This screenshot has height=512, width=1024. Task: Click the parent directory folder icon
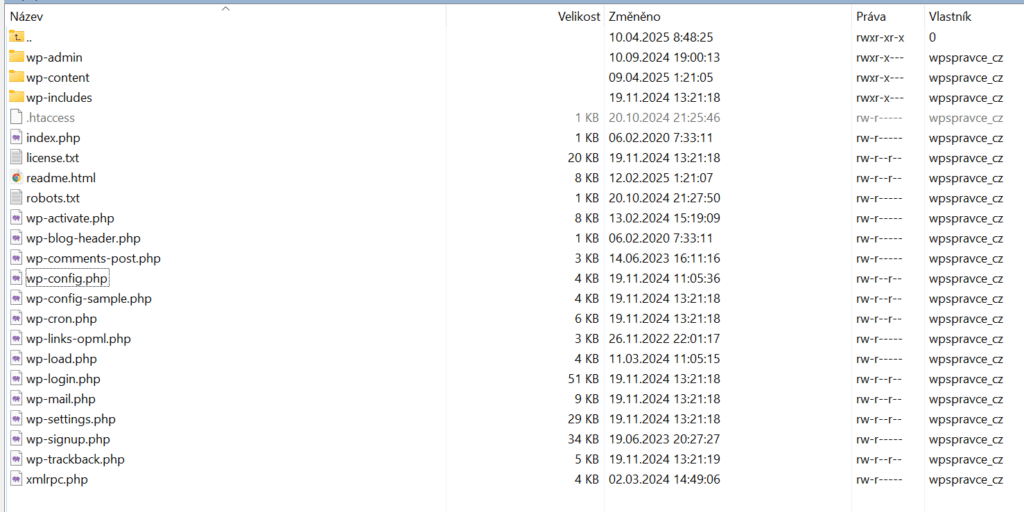(17, 37)
